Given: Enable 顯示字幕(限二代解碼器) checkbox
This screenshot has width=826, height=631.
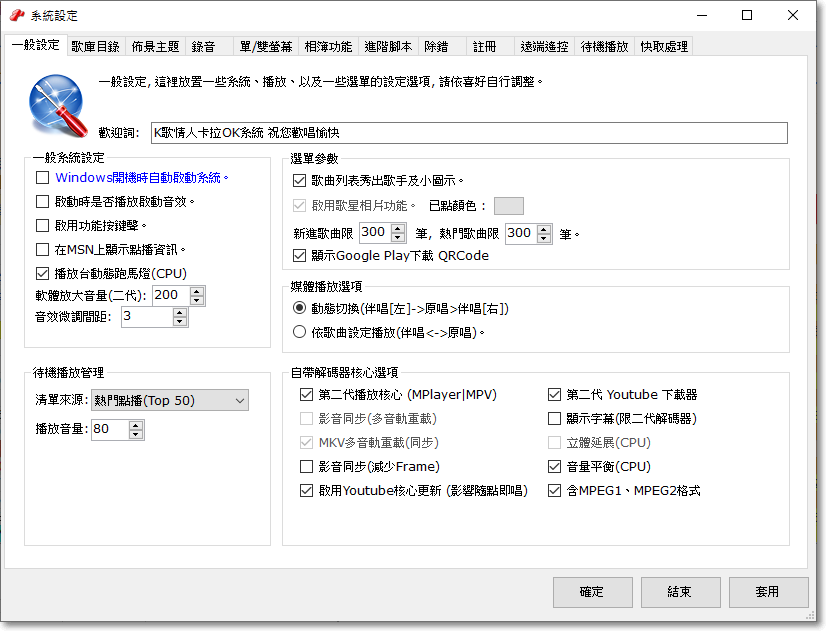Looking at the screenshot, I should click(x=555, y=419).
